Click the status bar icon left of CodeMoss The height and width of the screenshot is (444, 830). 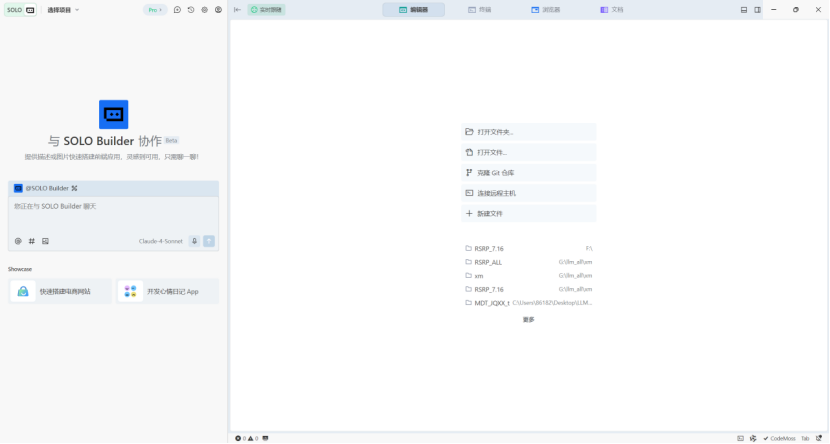[x=753, y=439]
